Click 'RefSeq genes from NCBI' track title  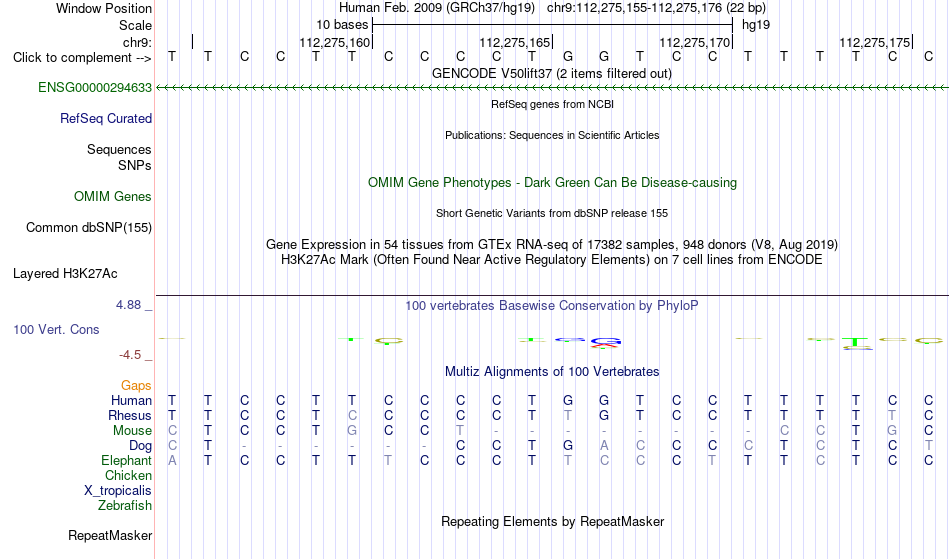tap(552, 104)
